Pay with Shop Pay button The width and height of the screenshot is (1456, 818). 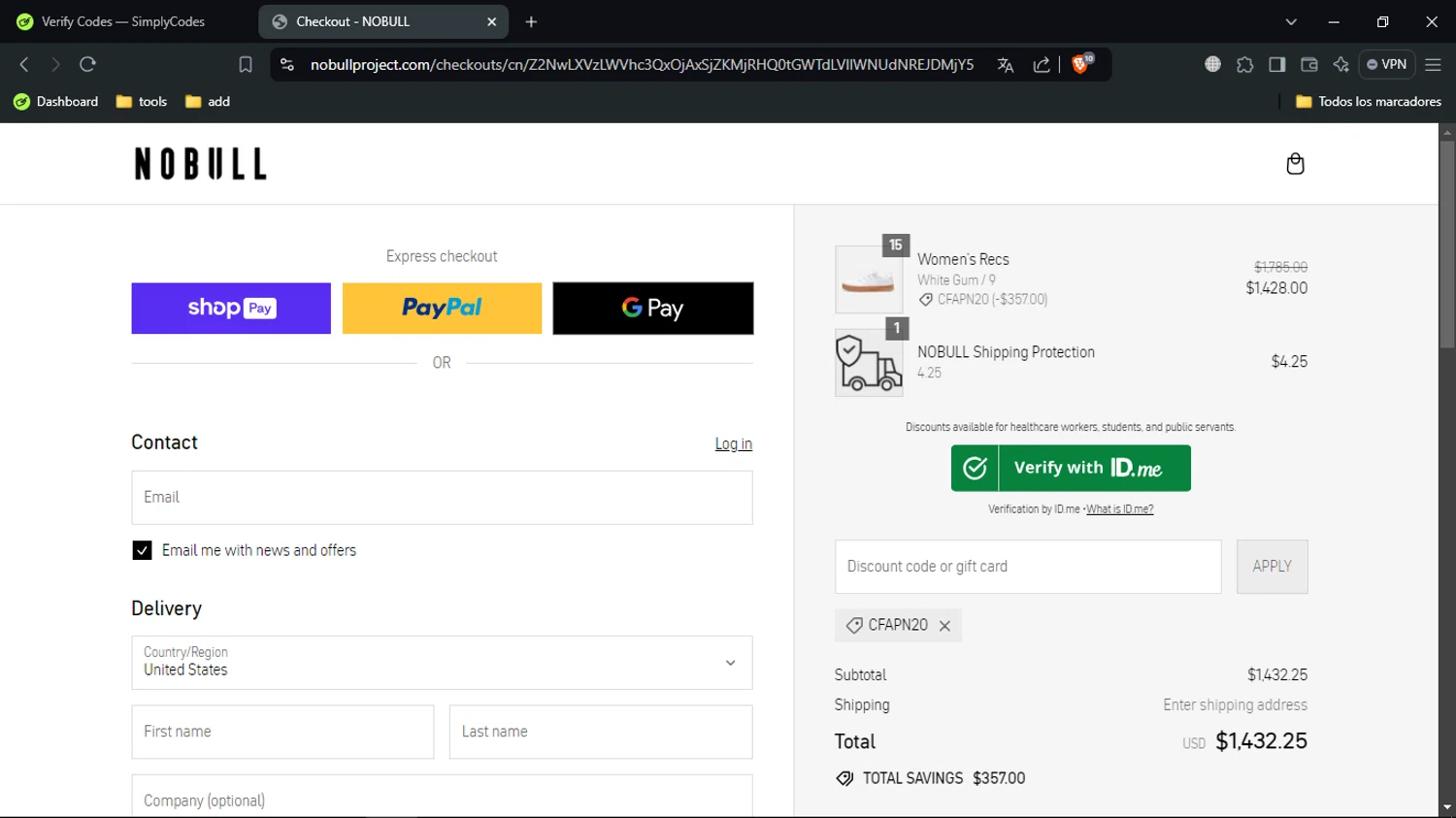[x=231, y=309]
